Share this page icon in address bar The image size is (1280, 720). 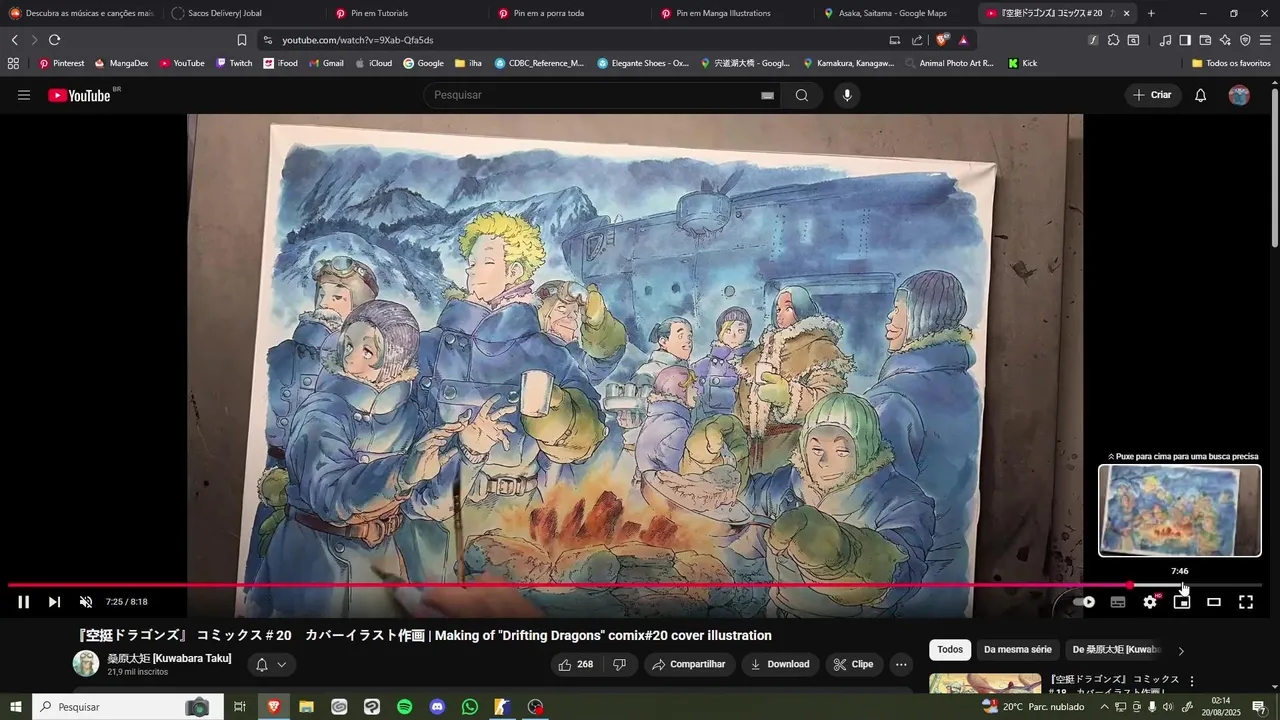point(917,40)
